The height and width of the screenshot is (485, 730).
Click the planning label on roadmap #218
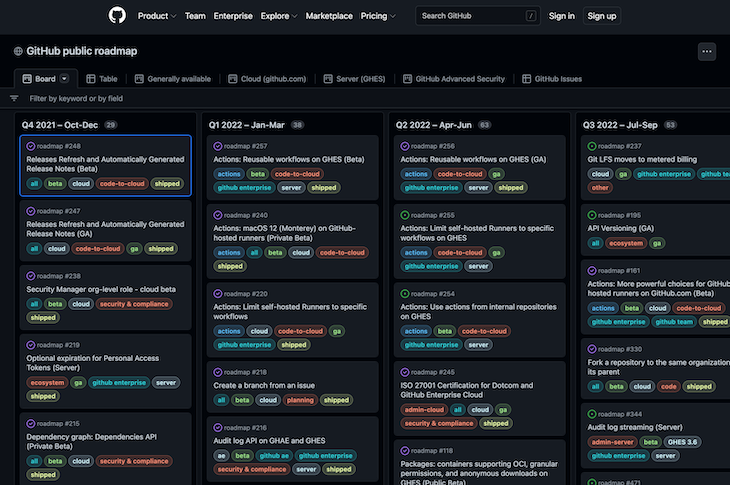(300, 400)
